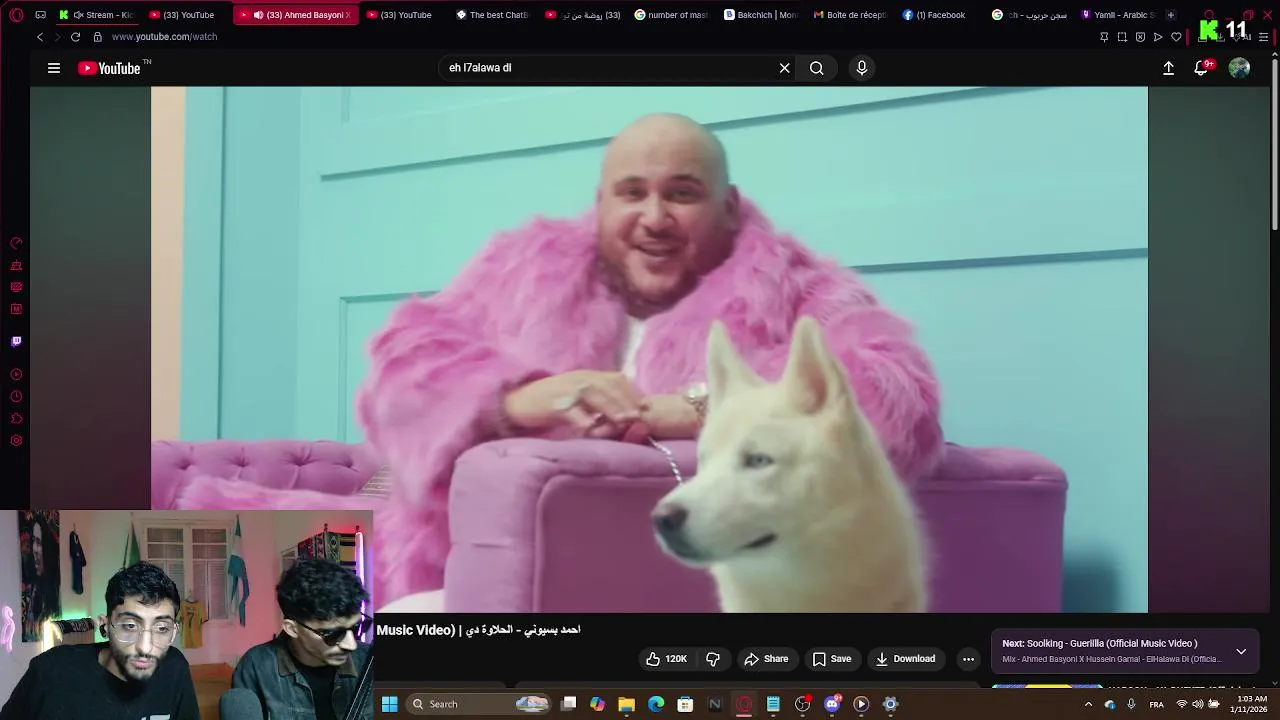Viewport: 1280px width, 720px height.
Task: Open the clock showing 1:03 AM
Action: point(1251,704)
